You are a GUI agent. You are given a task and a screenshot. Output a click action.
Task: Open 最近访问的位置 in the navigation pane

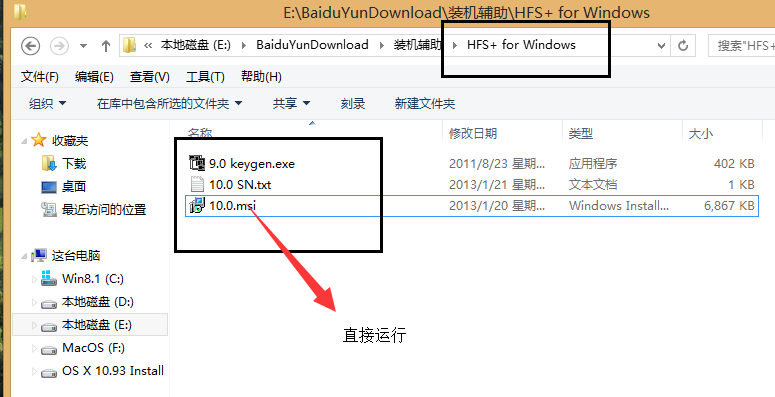click(x=104, y=210)
